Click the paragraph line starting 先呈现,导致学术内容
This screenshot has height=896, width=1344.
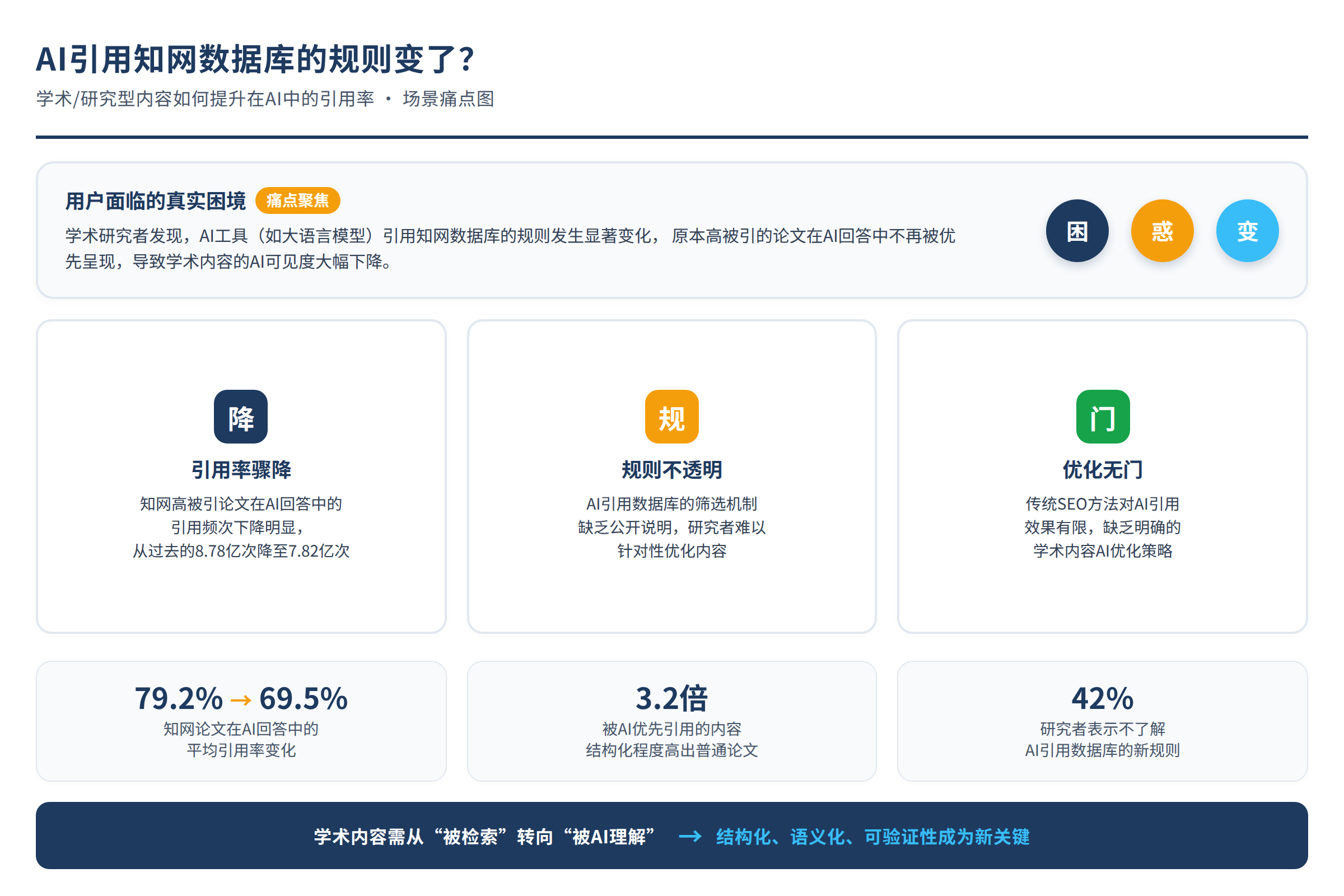click(228, 262)
